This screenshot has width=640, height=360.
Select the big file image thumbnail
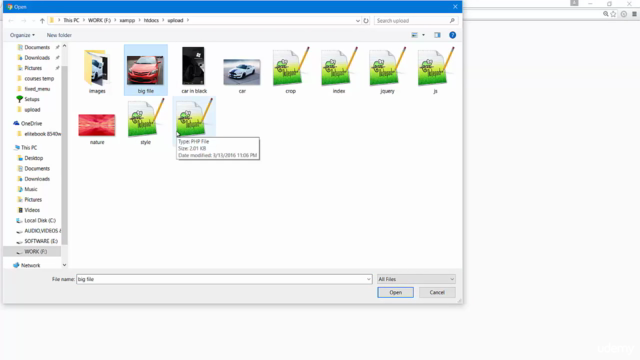(145, 70)
